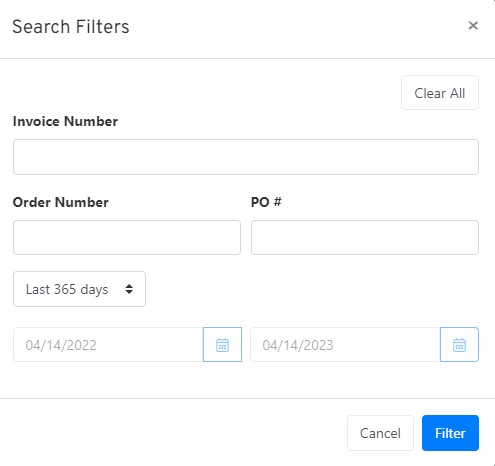Apply filters with the blue Filter button

click(x=450, y=433)
